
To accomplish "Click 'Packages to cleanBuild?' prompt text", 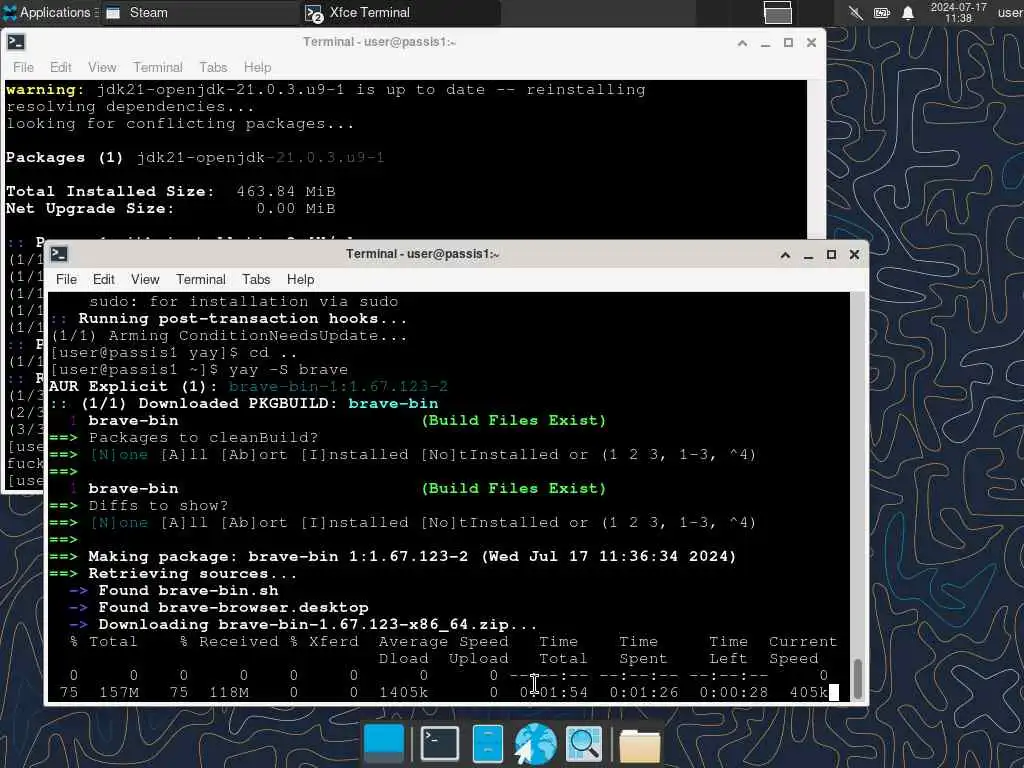I will click(x=203, y=438).
